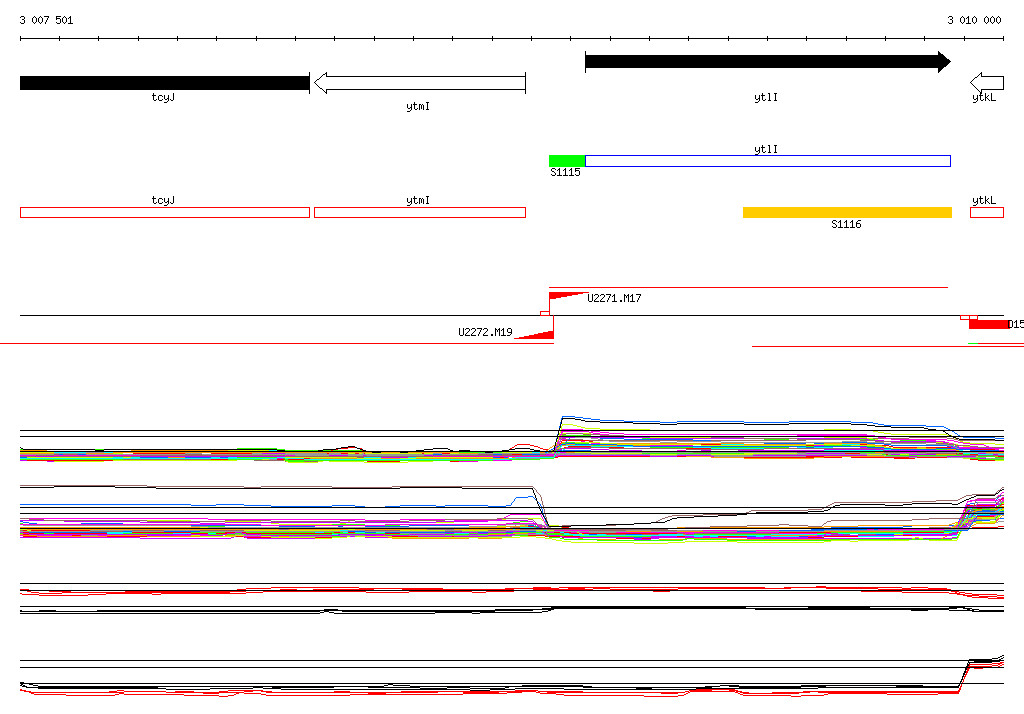Click the tcyJ label above red box
Screen dimensions: 1024x714
[x=163, y=201]
